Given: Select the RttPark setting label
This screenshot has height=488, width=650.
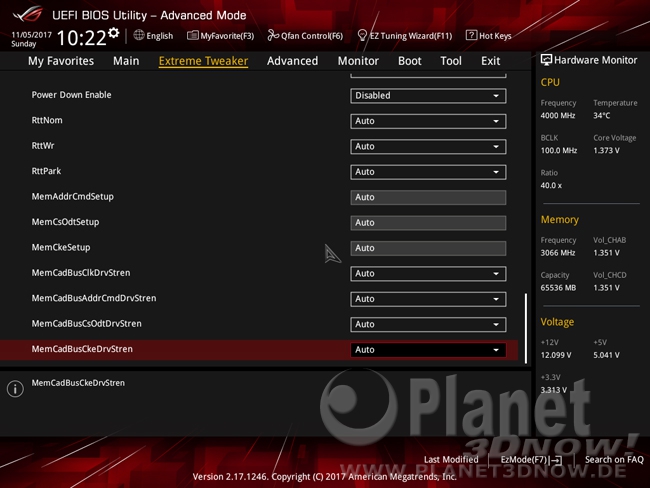Looking at the screenshot, I should [x=46, y=171].
